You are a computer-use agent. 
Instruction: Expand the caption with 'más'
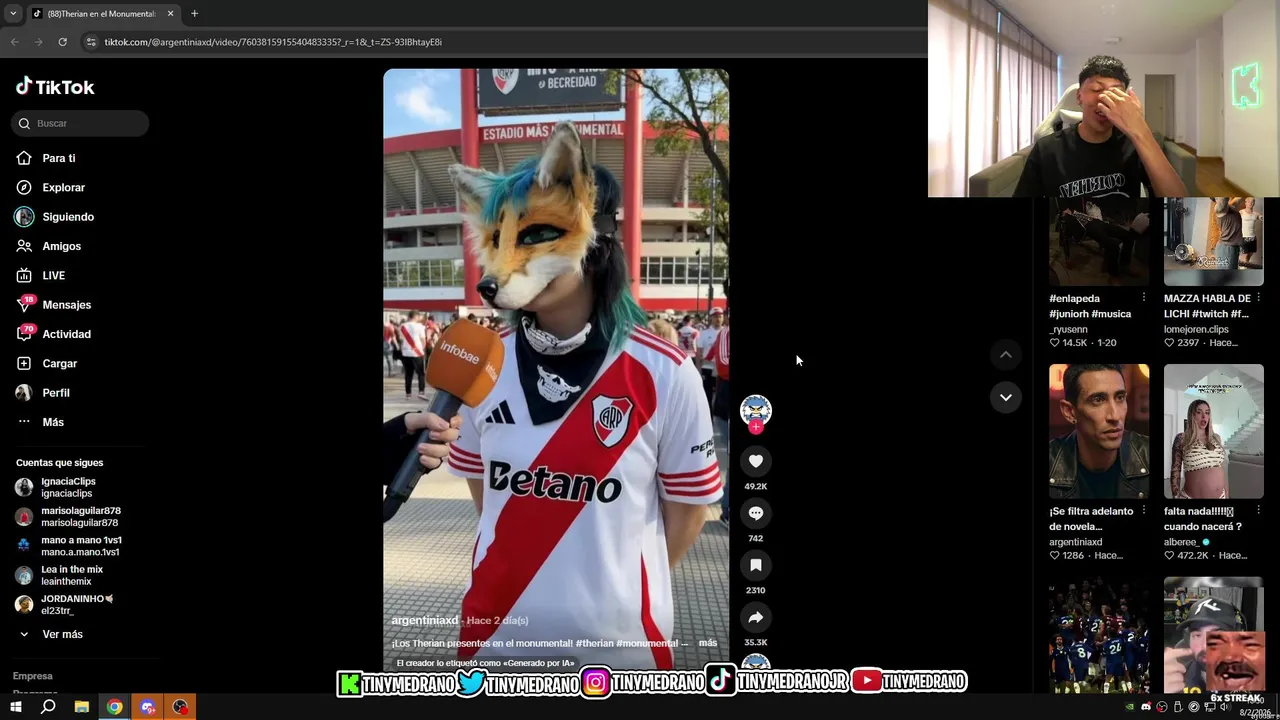(707, 643)
